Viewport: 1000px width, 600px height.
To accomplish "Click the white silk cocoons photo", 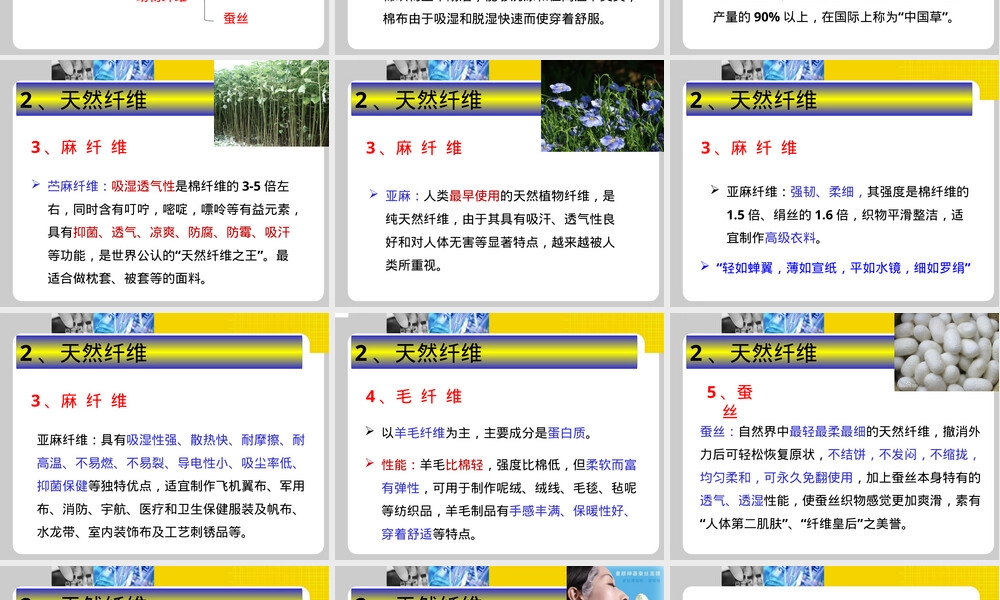I will click(946, 352).
